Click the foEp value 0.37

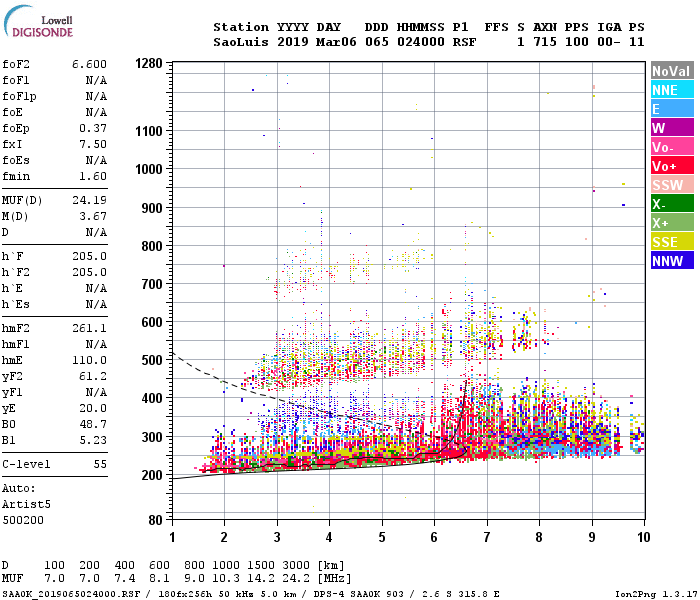tap(93, 128)
